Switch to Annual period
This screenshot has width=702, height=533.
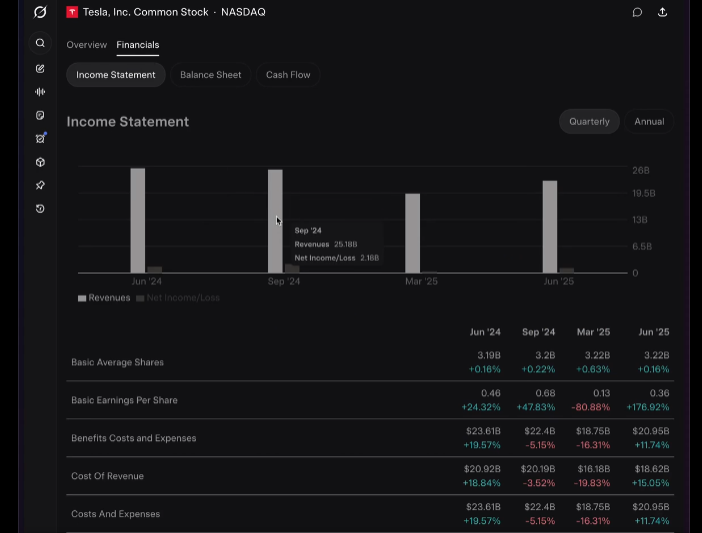point(649,121)
